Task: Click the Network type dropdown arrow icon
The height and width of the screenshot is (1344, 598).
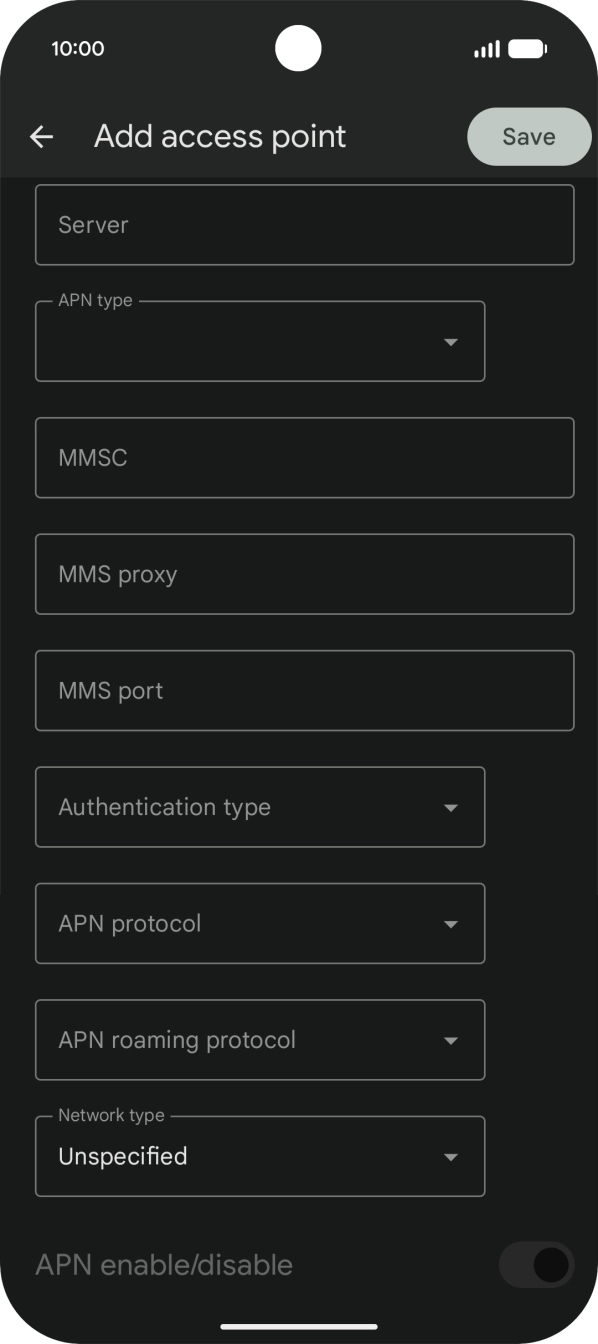Action: (451, 1156)
